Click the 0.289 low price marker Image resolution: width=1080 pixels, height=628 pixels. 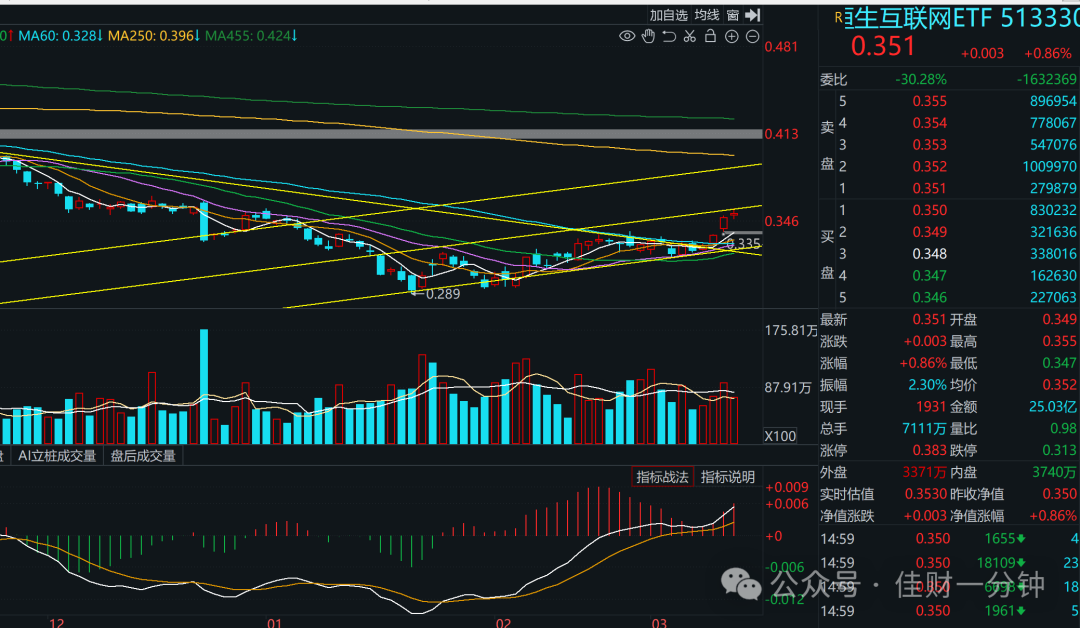pyautogui.click(x=443, y=294)
